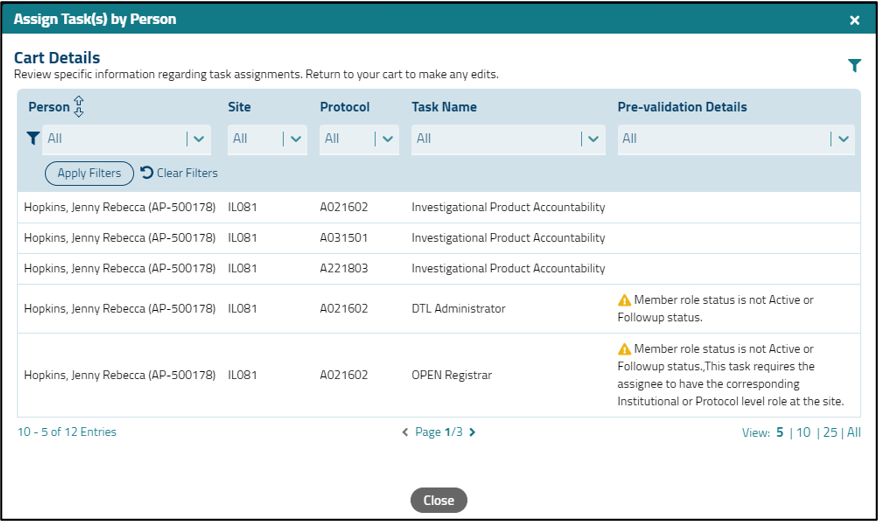
Task: Expand the Protocol filter dropdown
Action: pyautogui.click(x=386, y=139)
